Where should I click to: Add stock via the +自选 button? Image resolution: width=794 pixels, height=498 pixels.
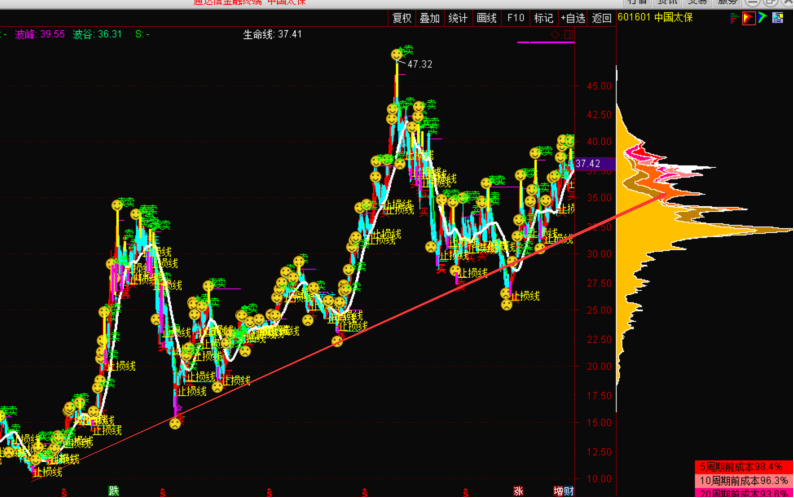pos(573,17)
